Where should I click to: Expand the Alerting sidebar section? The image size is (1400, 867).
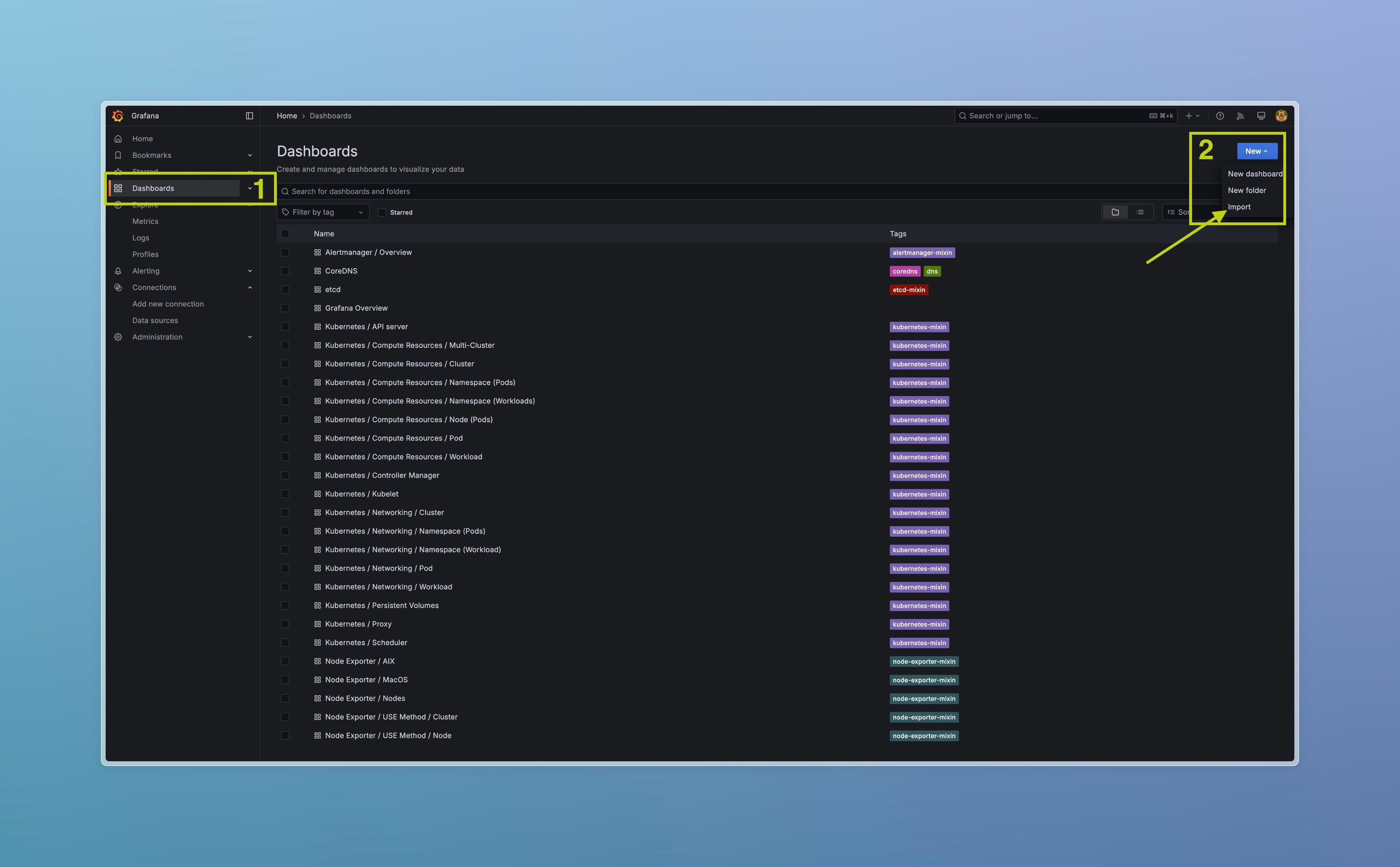point(250,271)
